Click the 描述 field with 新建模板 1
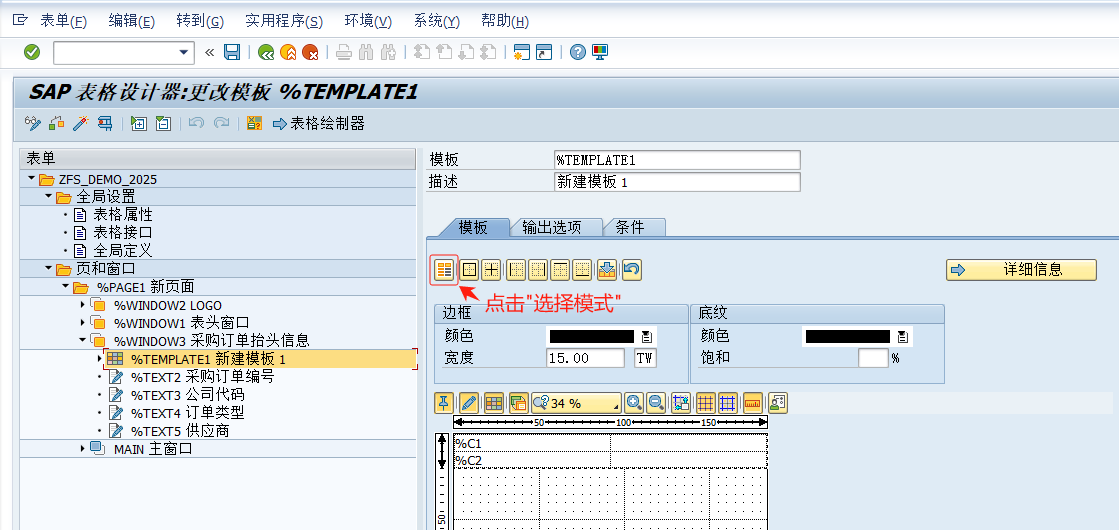The height and width of the screenshot is (530, 1119). pyautogui.click(x=677, y=182)
